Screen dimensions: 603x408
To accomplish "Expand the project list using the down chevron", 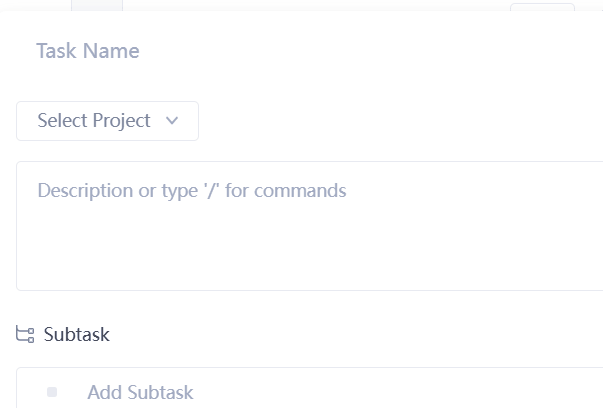I will coord(172,121).
